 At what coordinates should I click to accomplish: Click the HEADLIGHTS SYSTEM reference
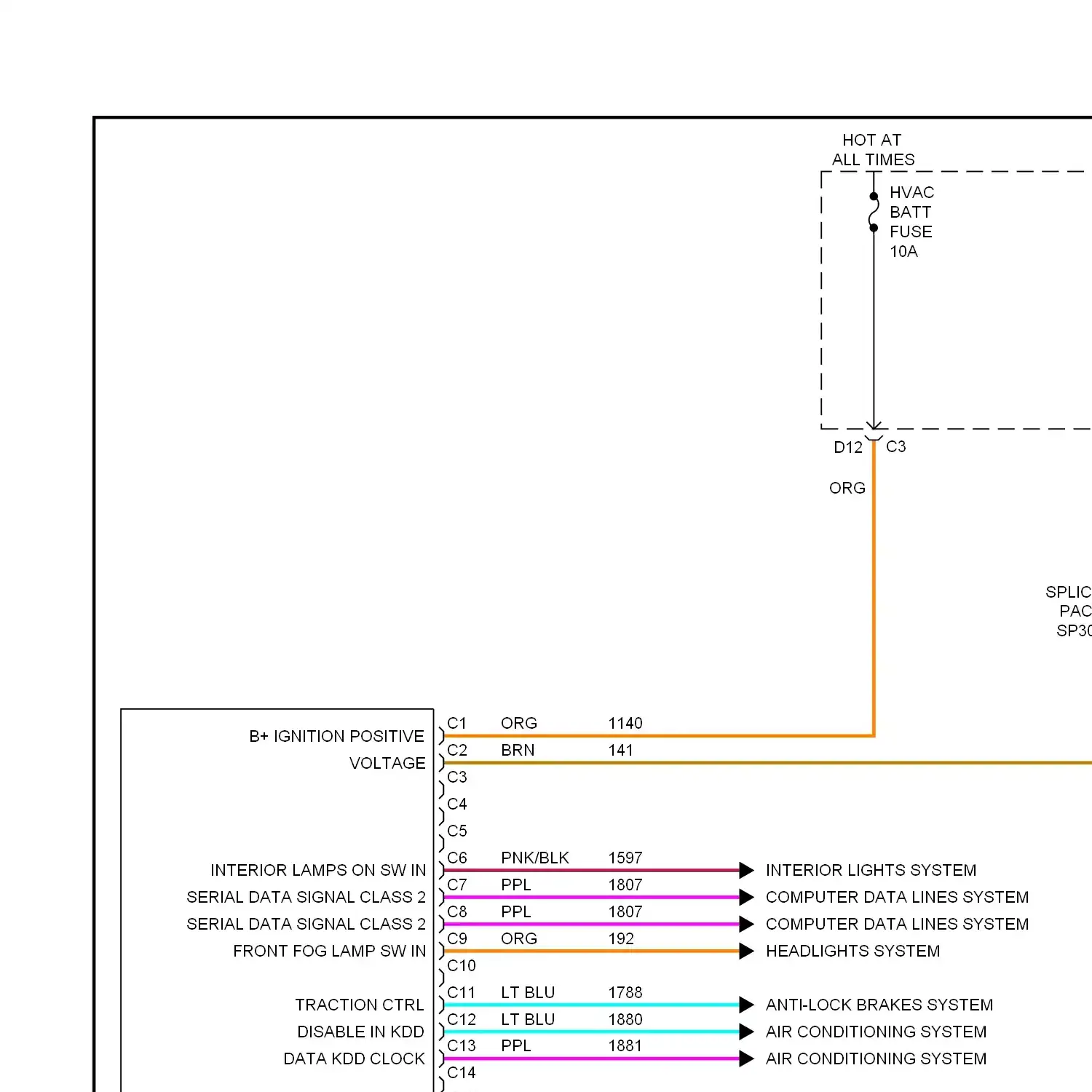click(852, 951)
